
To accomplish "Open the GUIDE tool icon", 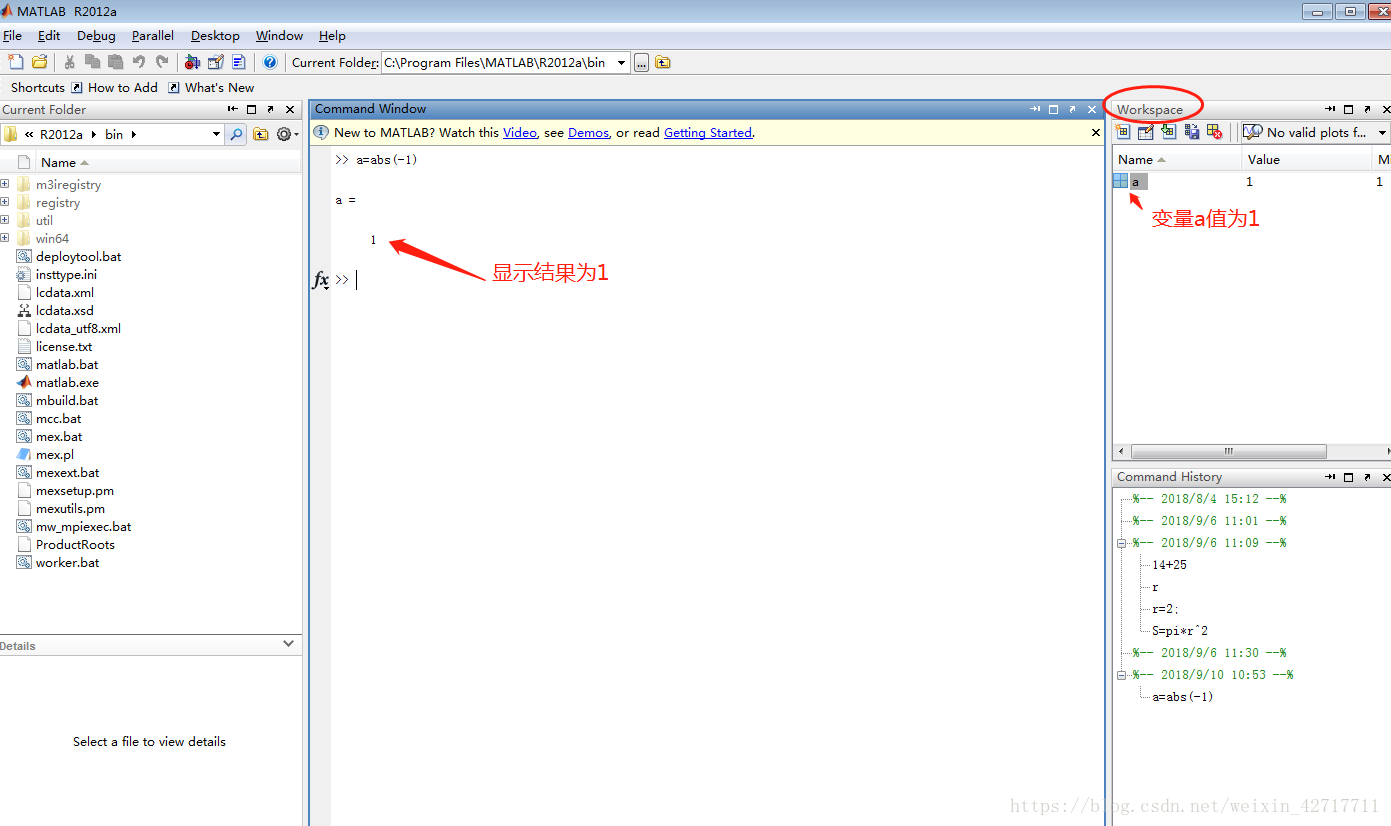I will pyautogui.click(x=216, y=62).
